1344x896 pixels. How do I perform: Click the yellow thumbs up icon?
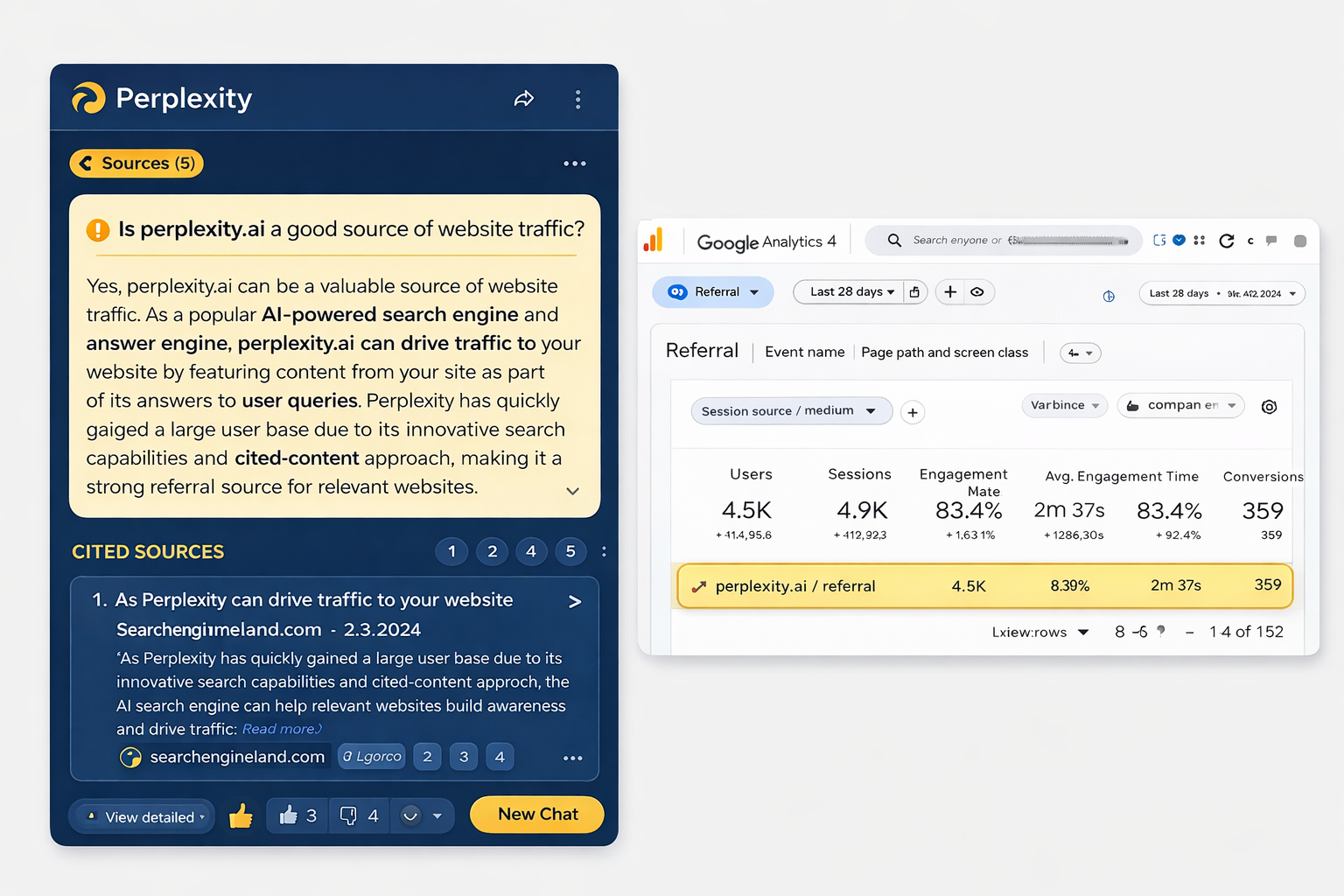[241, 816]
